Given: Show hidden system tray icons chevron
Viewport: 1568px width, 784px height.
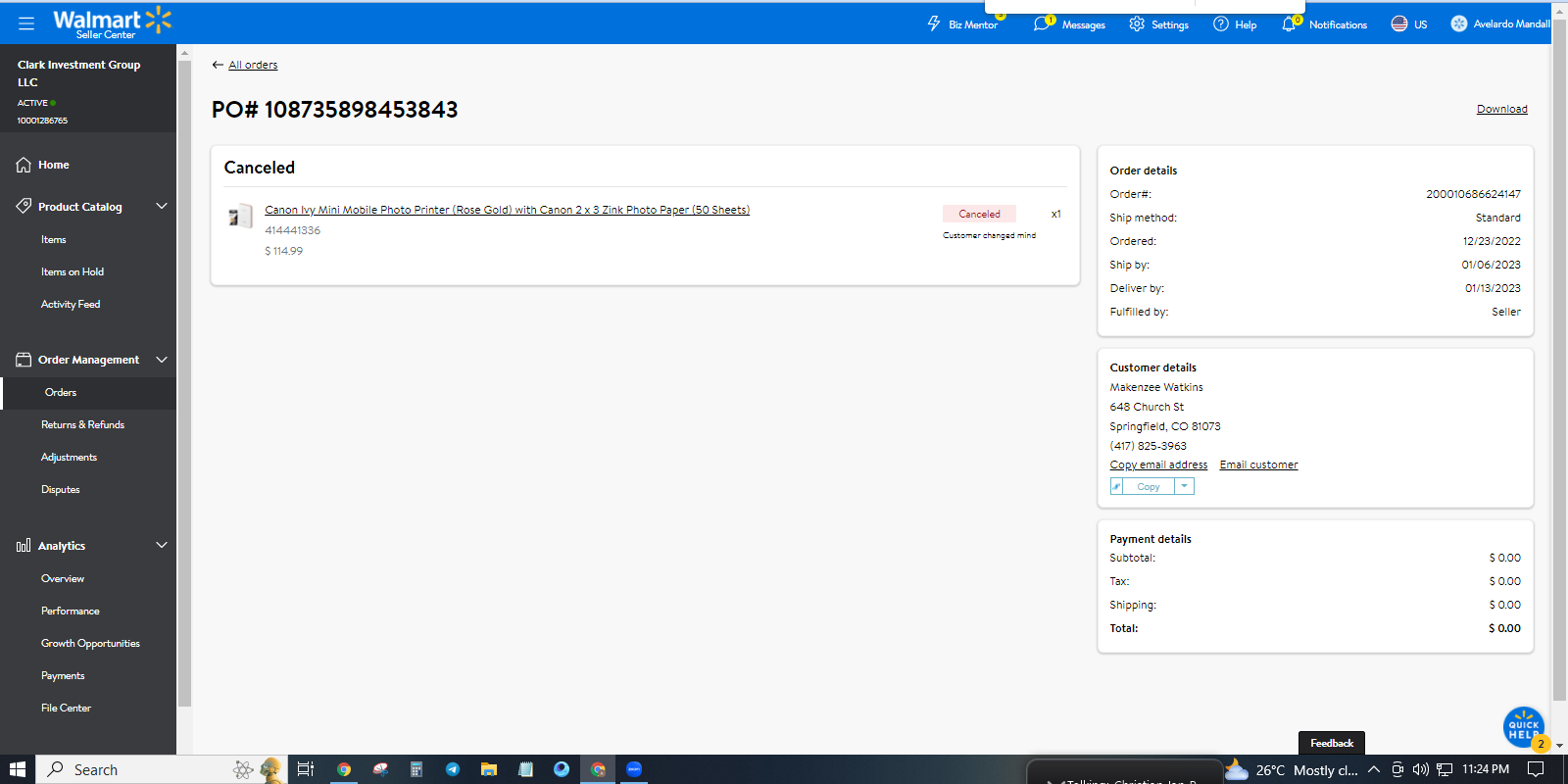Looking at the screenshot, I should [x=1374, y=769].
